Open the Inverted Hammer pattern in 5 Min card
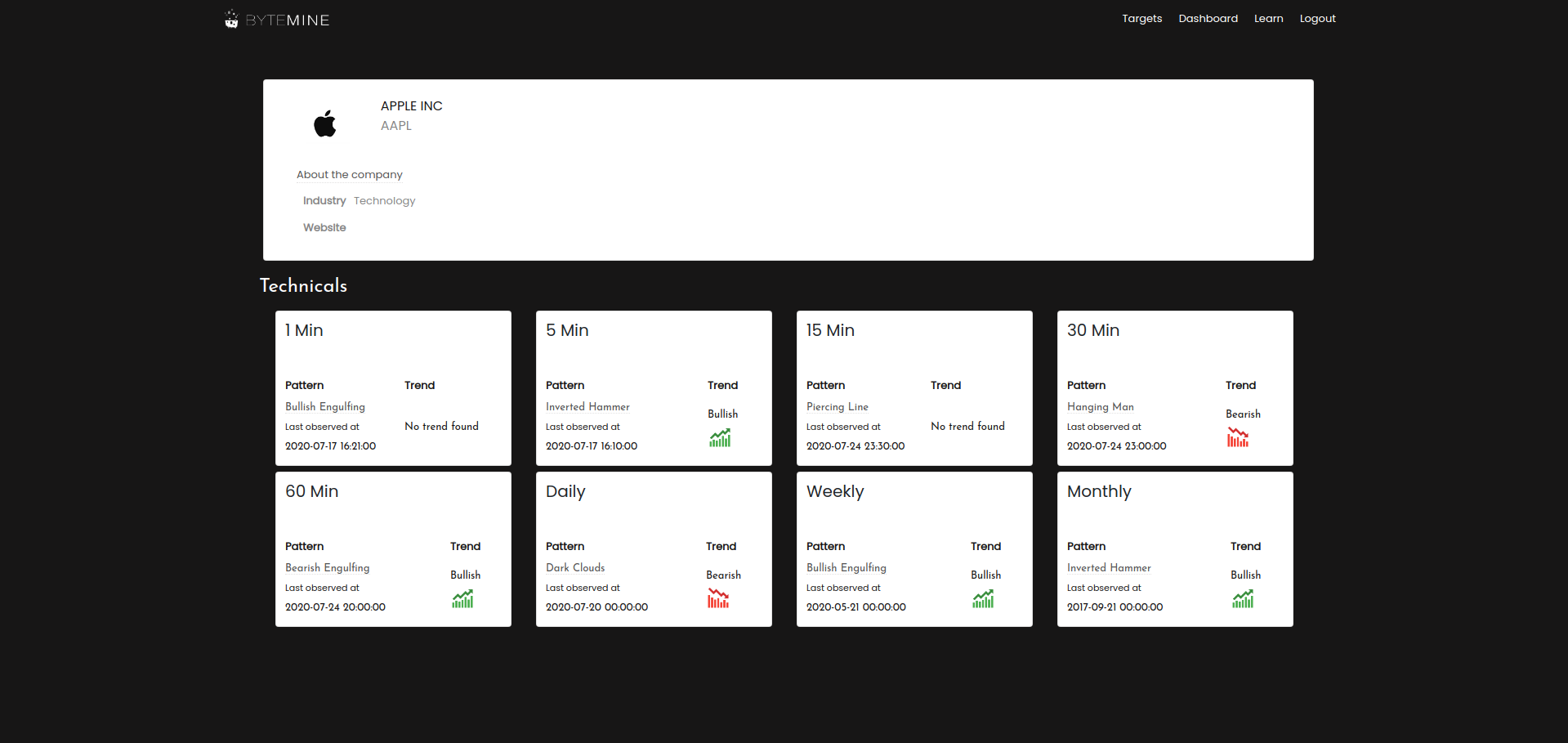Viewport: 1568px width, 743px height. [x=587, y=407]
